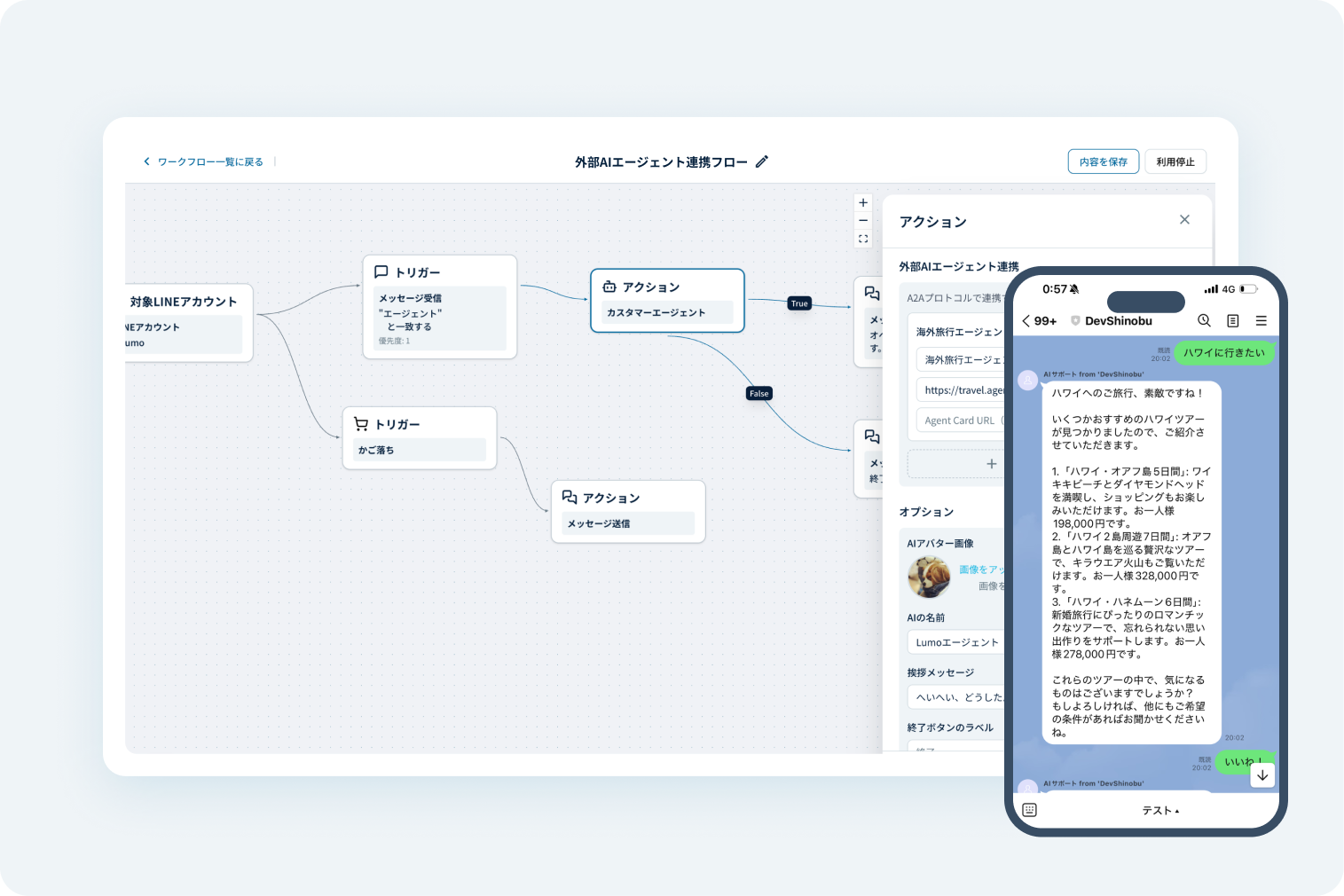Open the notes icon in chat header
This screenshot has height=896, width=1344.
tap(1232, 320)
